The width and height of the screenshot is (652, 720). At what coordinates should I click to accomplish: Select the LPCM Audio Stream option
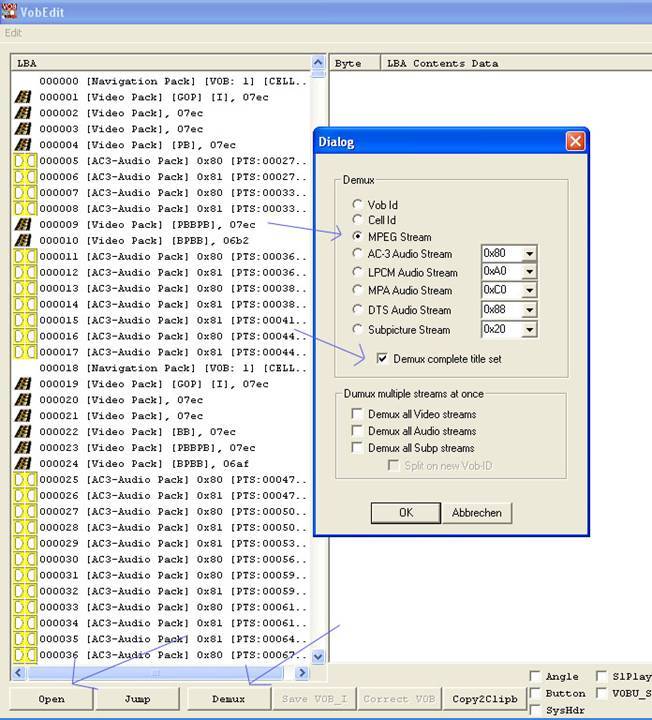[x=357, y=272]
